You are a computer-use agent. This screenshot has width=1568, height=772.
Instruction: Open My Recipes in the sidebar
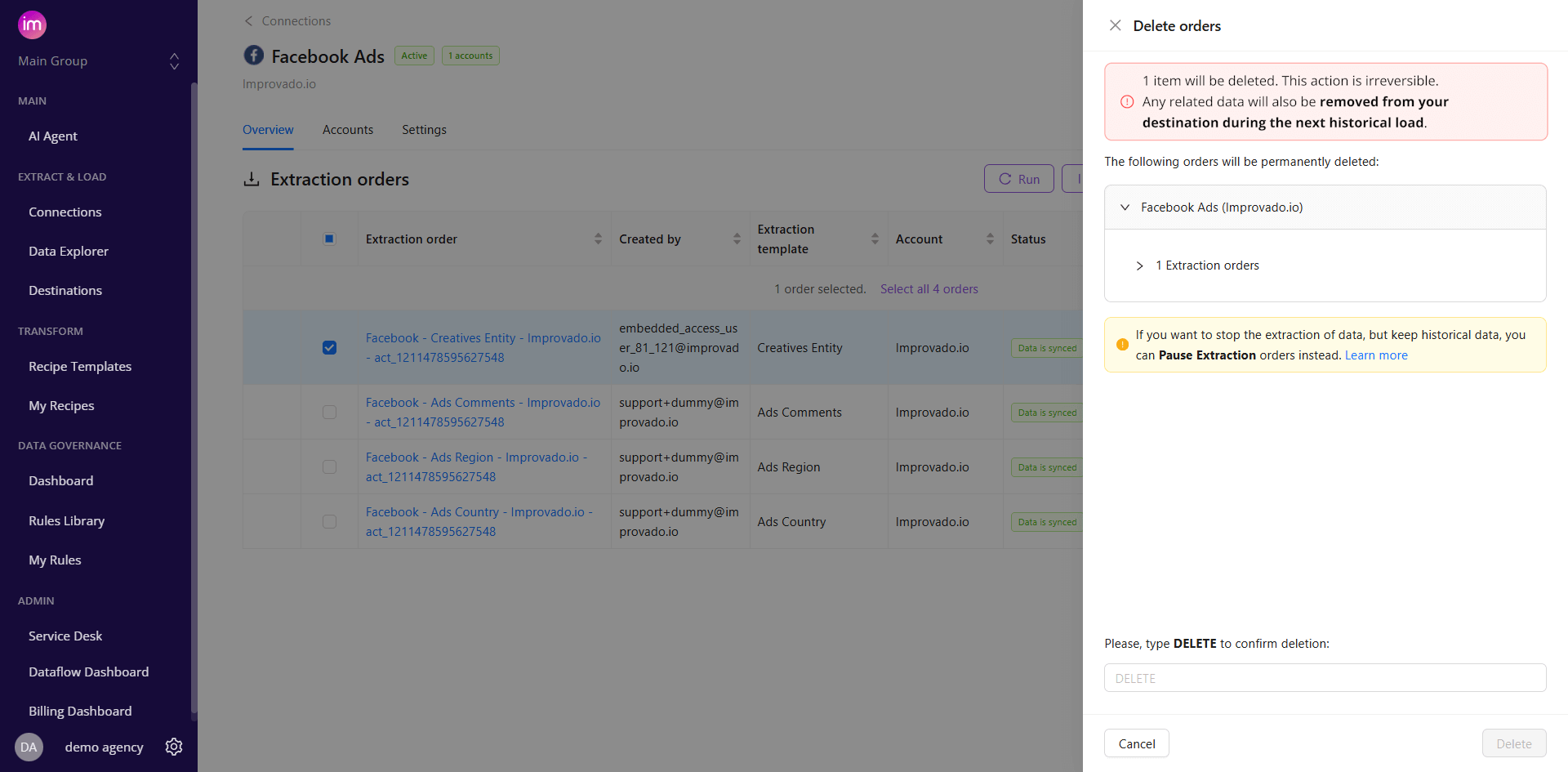pyautogui.click(x=61, y=406)
